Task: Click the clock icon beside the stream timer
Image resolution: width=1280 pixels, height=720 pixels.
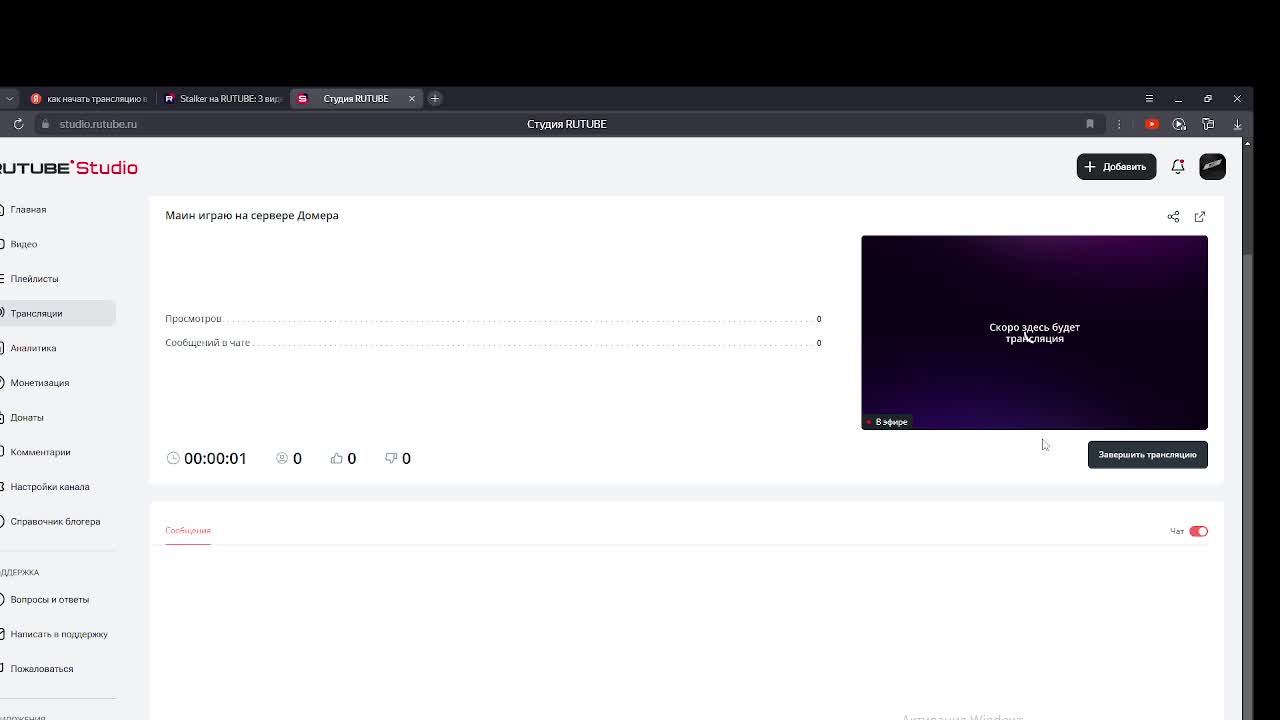Action: 173,458
